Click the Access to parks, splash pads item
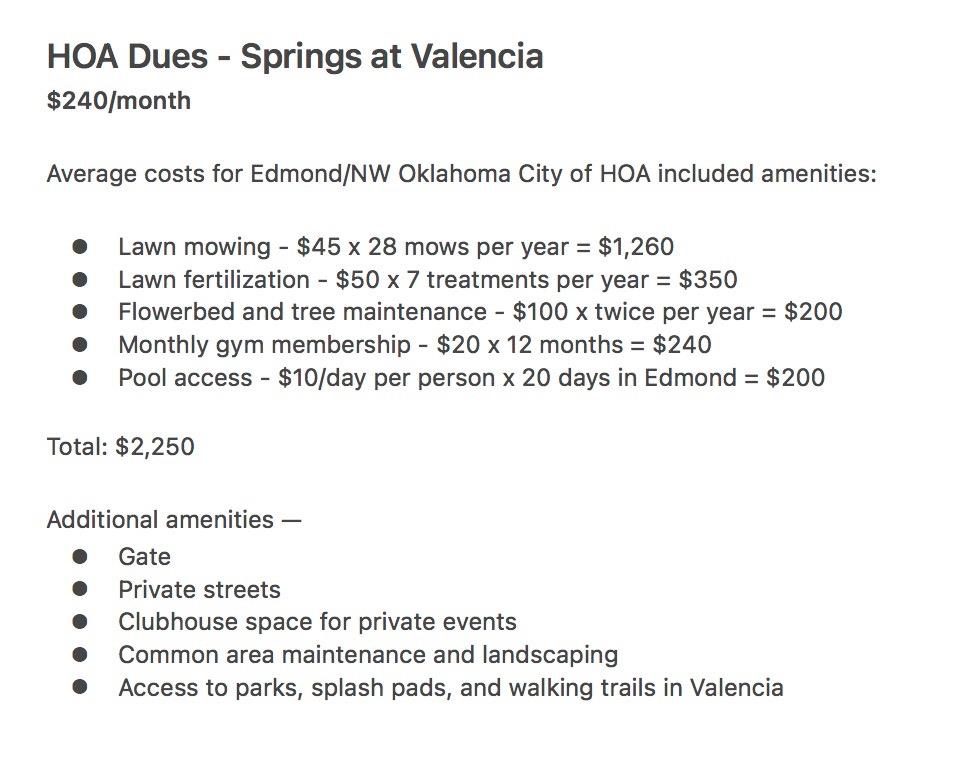This screenshot has width=968, height=768. pyautogui.click(x=451, y=688)
